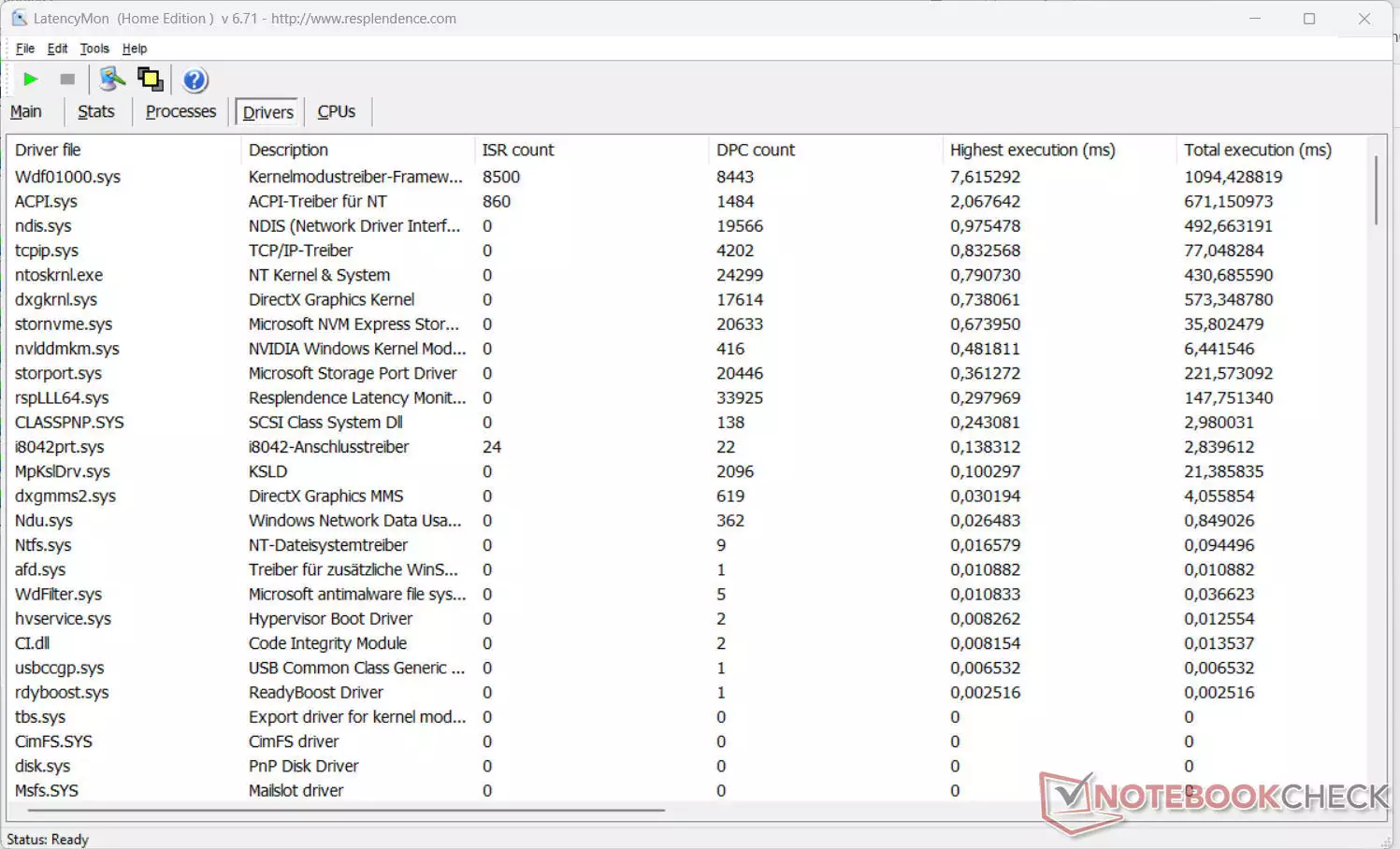Select the CI.dll row
1400x849 pixels.
point(687,643)
